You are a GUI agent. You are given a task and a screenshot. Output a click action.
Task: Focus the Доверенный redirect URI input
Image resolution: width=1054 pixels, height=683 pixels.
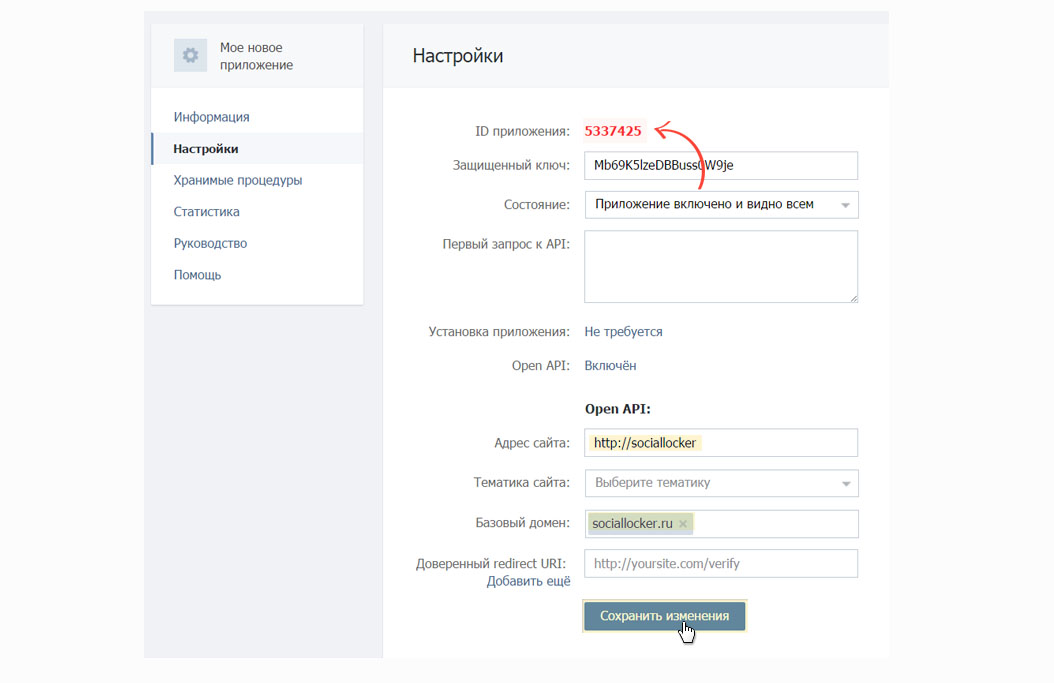click(721, 564)
